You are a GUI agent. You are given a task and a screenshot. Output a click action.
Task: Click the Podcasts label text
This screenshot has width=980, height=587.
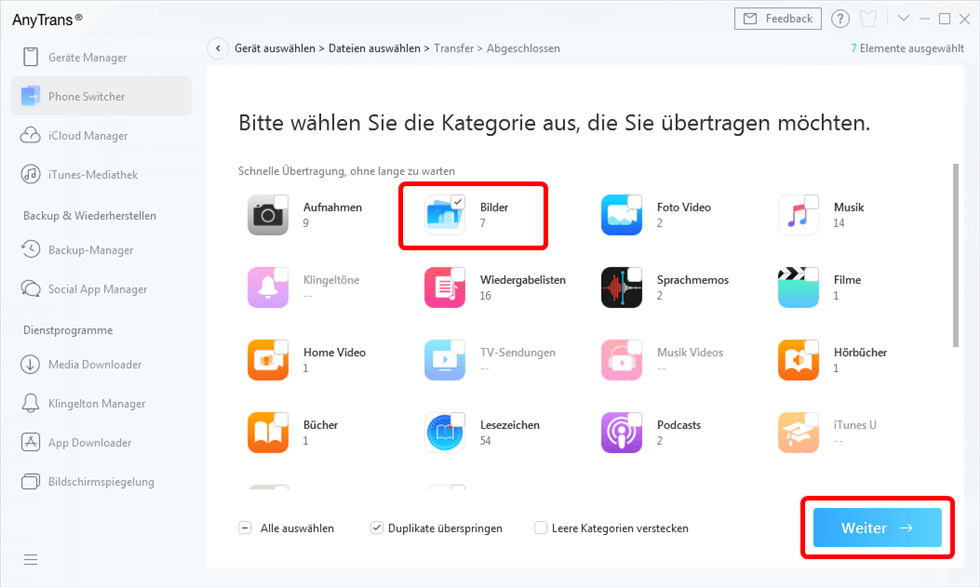point(679,425)
